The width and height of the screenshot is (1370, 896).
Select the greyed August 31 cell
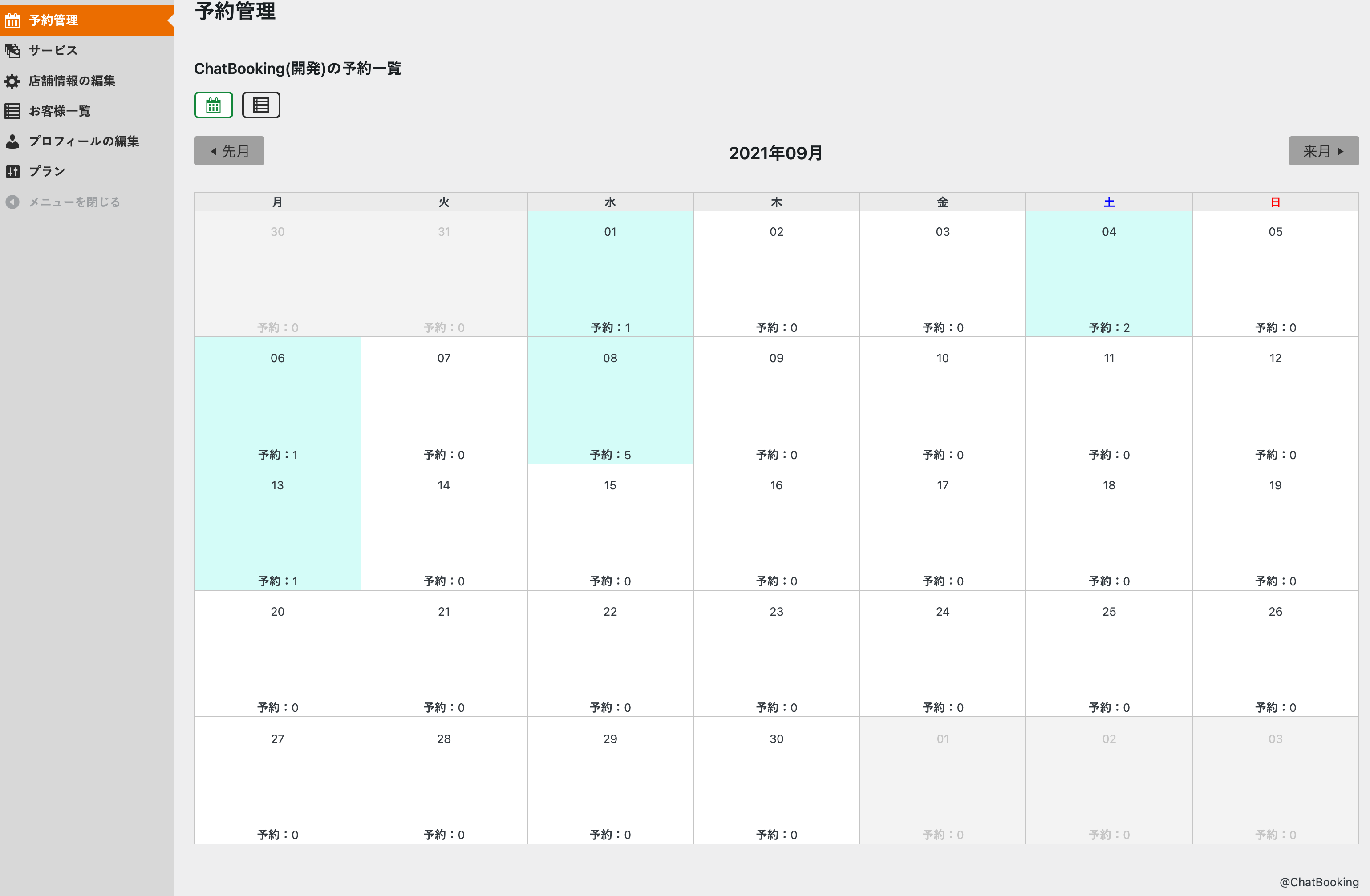tap(444, 274)
